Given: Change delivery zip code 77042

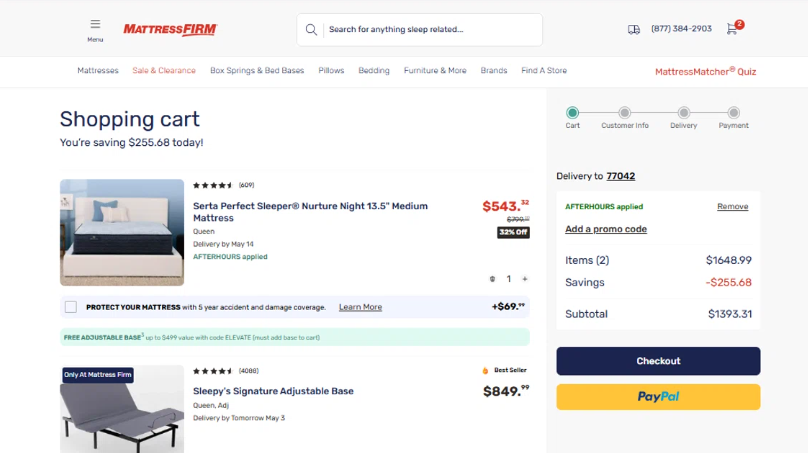Looking at the screenshot, I should pos(620,176).
